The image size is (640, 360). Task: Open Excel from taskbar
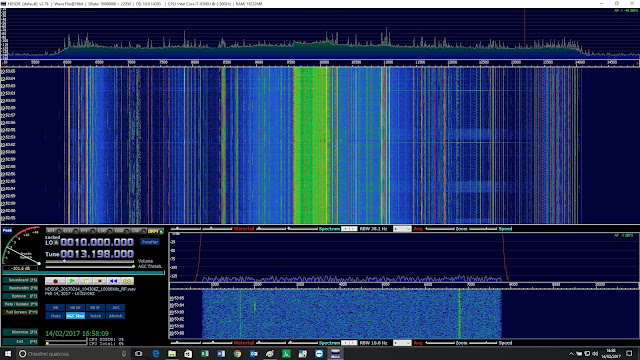204,353
